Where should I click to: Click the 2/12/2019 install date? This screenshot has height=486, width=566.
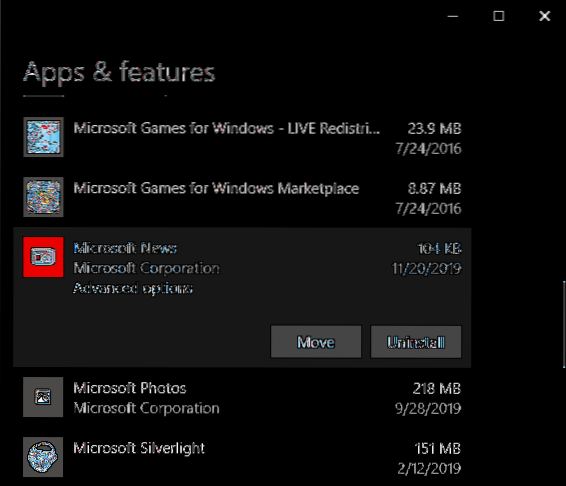pyautogui.click(x=429, y=468)
